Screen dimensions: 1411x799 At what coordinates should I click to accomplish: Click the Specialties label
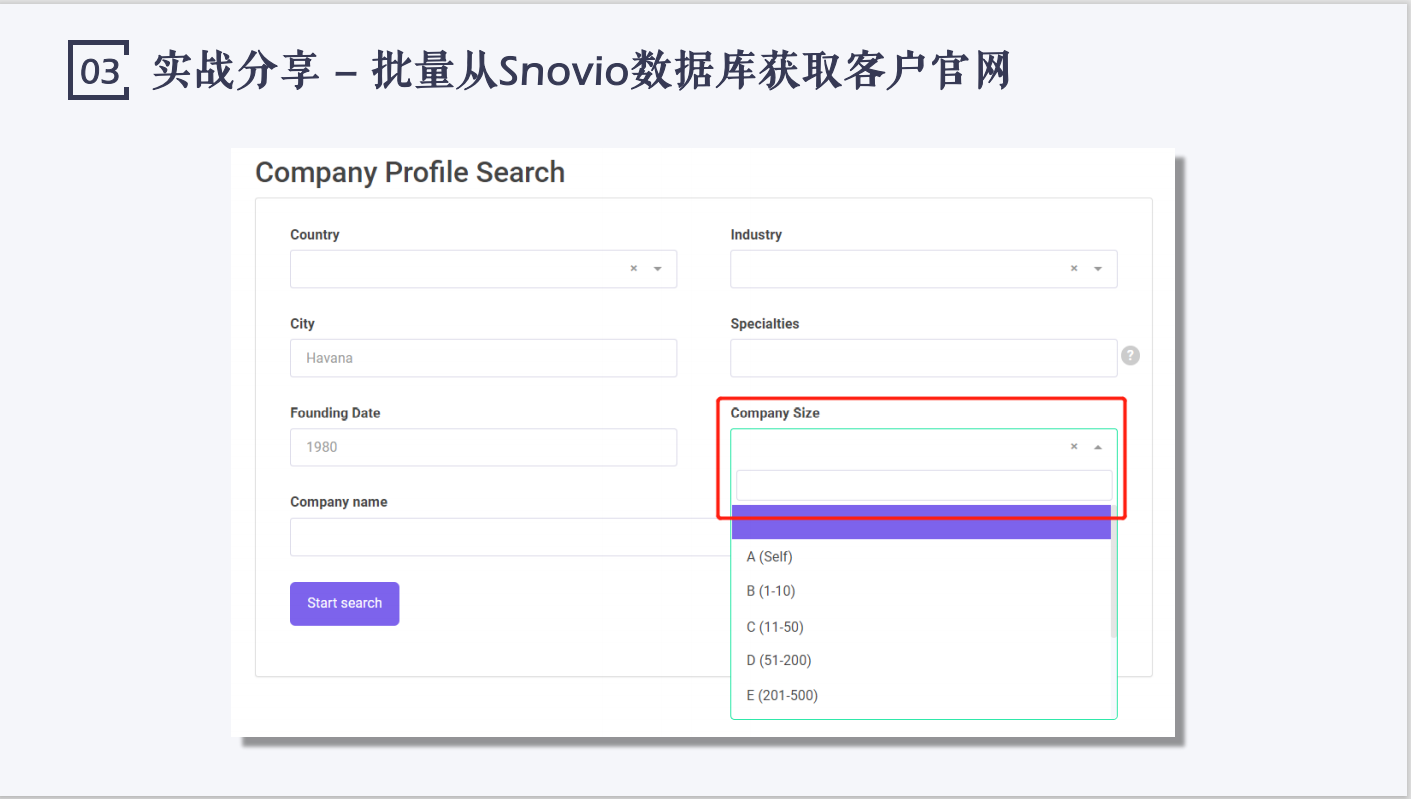(765, 324)
